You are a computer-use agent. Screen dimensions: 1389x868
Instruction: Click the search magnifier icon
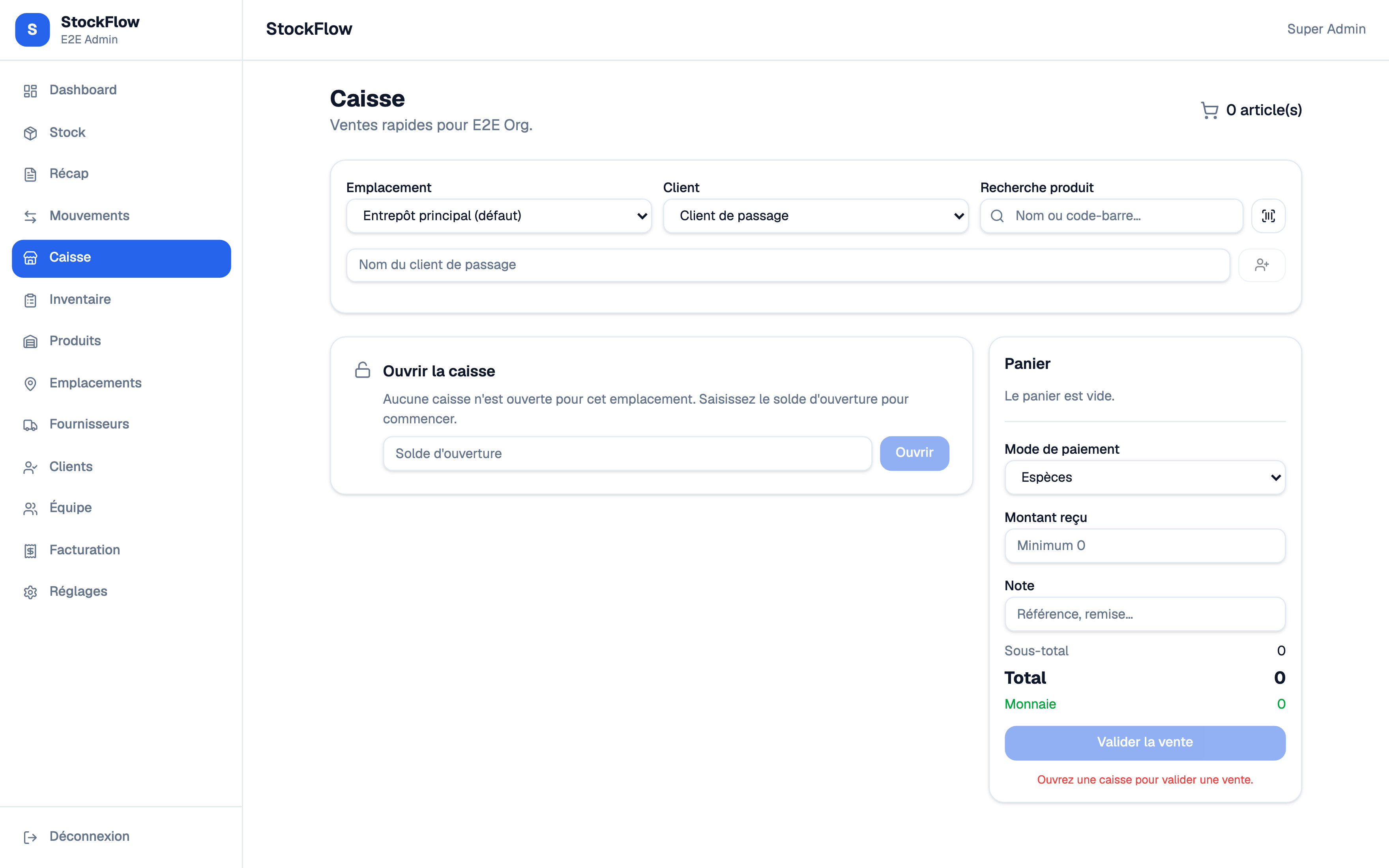pos(998,216)
